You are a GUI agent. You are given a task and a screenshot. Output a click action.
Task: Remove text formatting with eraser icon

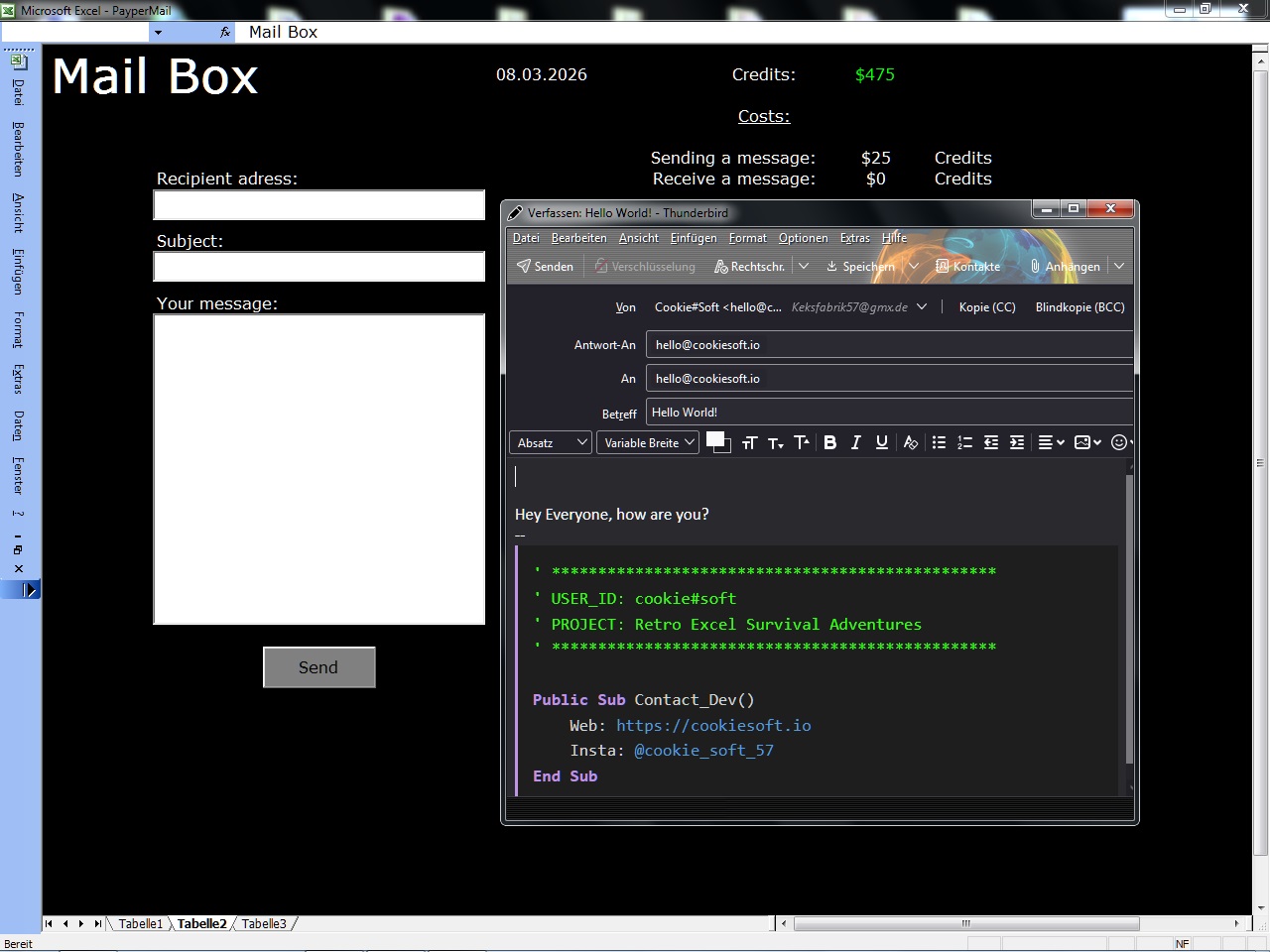(910, 443)
